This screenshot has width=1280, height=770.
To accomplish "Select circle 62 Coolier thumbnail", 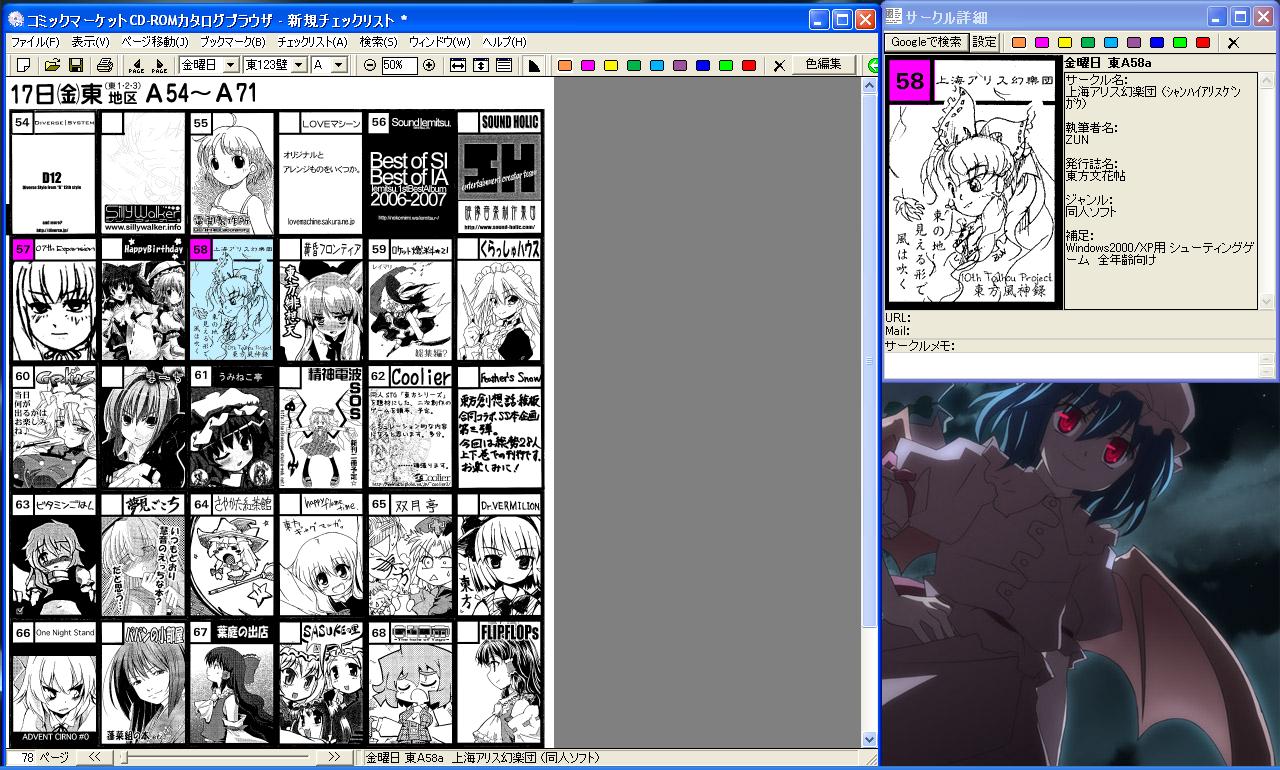I will point(410,427).
